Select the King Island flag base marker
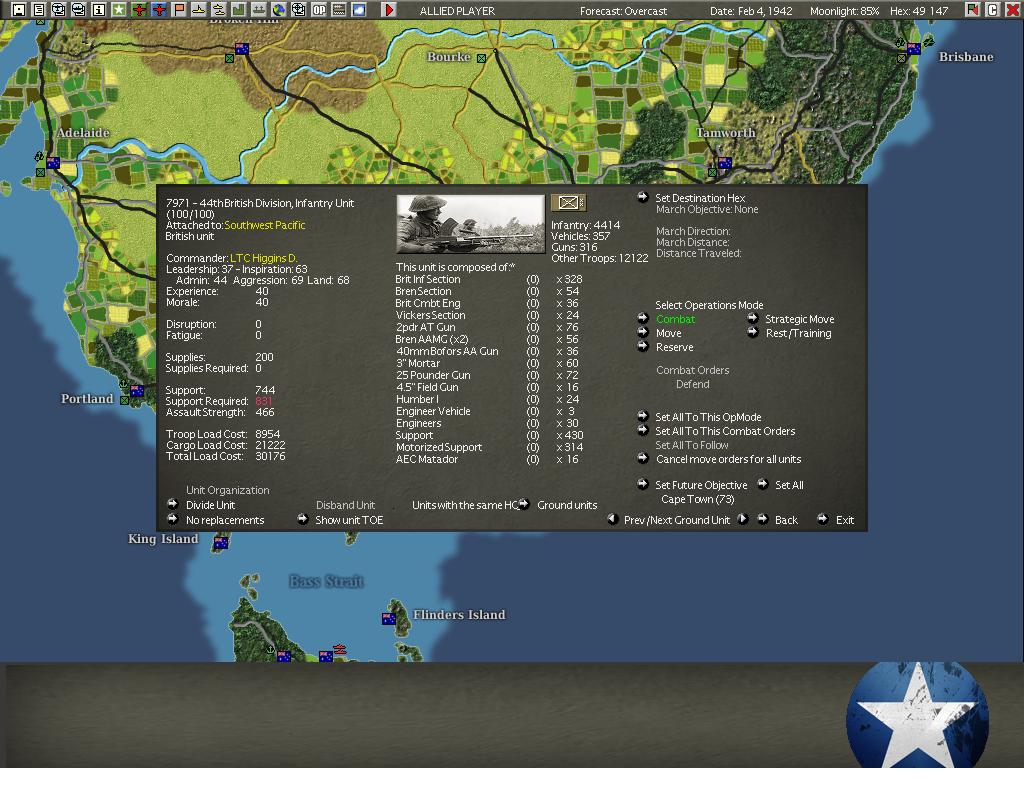 pos(221,543)
